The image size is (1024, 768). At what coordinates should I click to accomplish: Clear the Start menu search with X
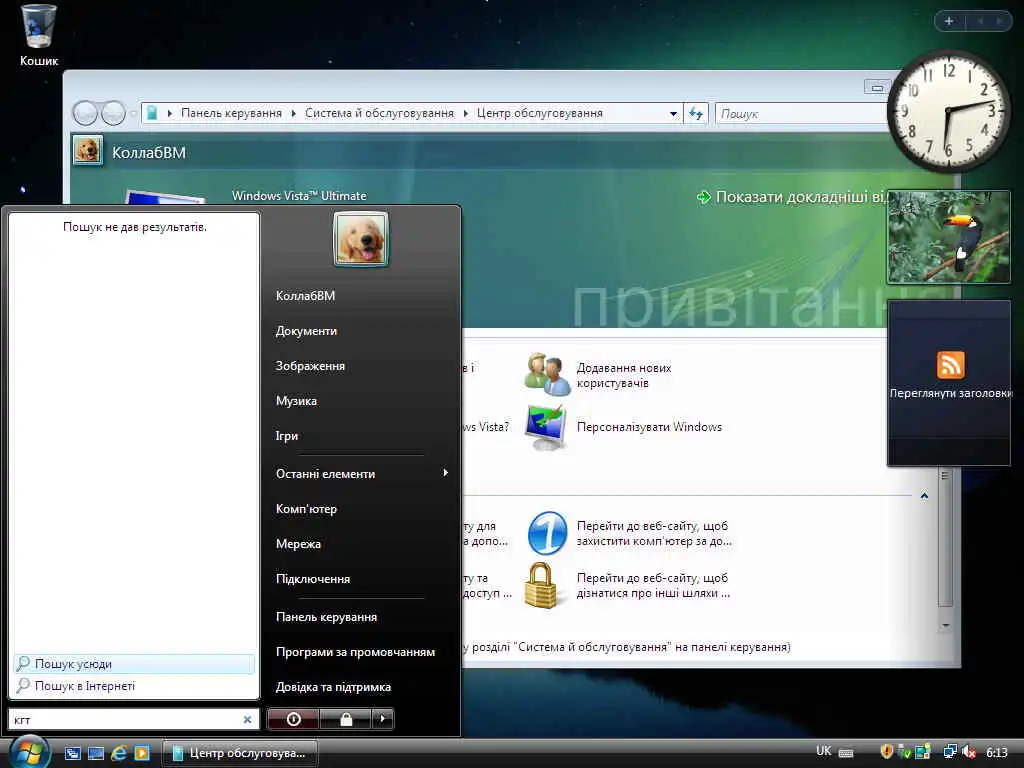click(247, 719)
